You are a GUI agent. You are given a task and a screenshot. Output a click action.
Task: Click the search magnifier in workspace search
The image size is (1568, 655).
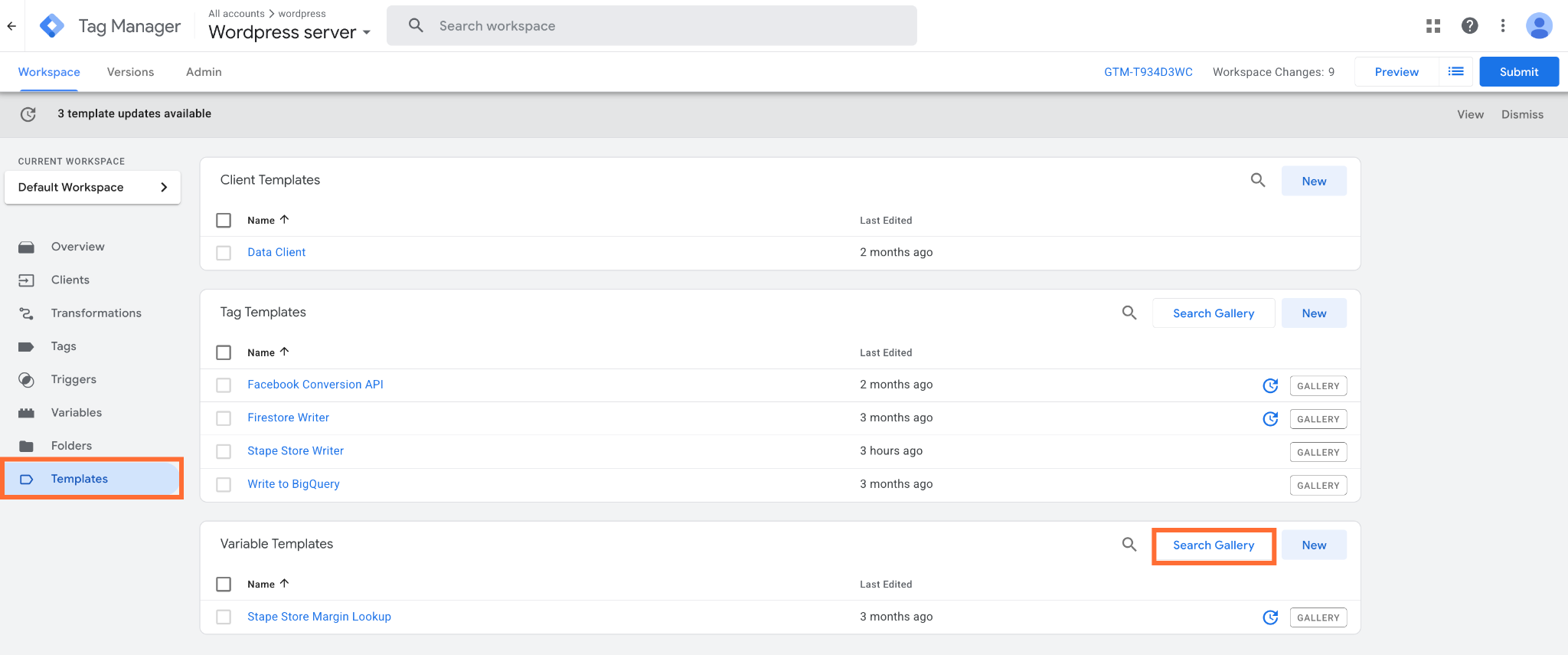416,25
